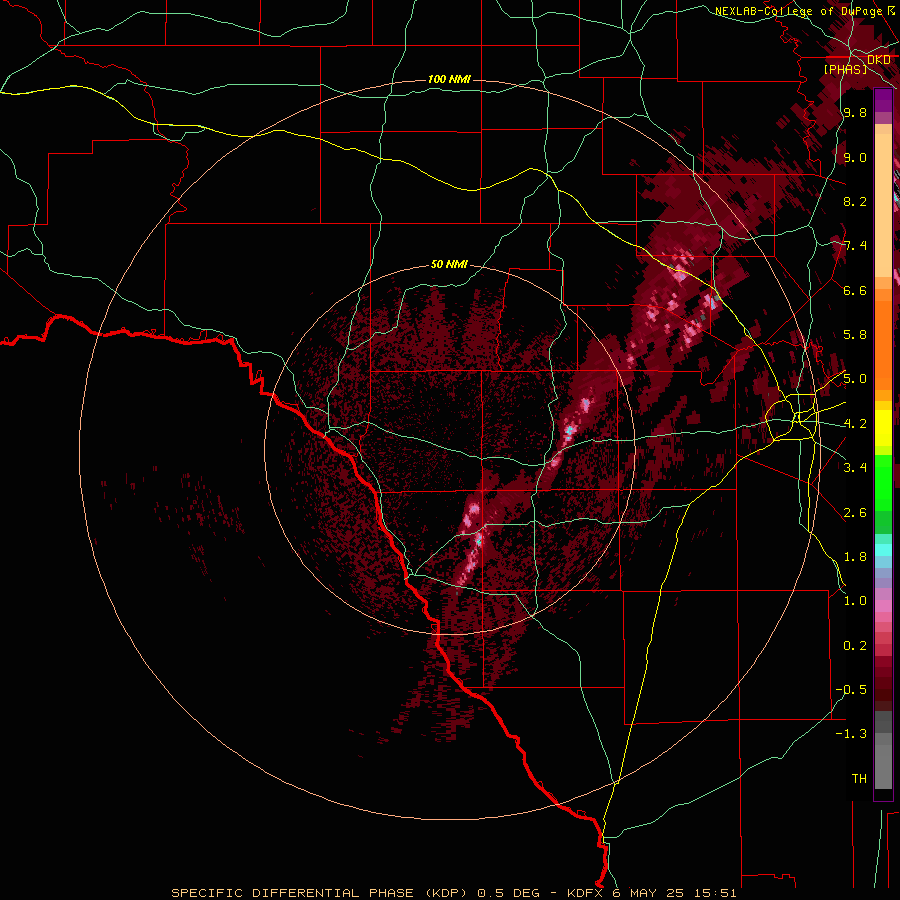Click the 6.6 scale value
This screenshot has width=900, height=900.
tap(855, 290)
